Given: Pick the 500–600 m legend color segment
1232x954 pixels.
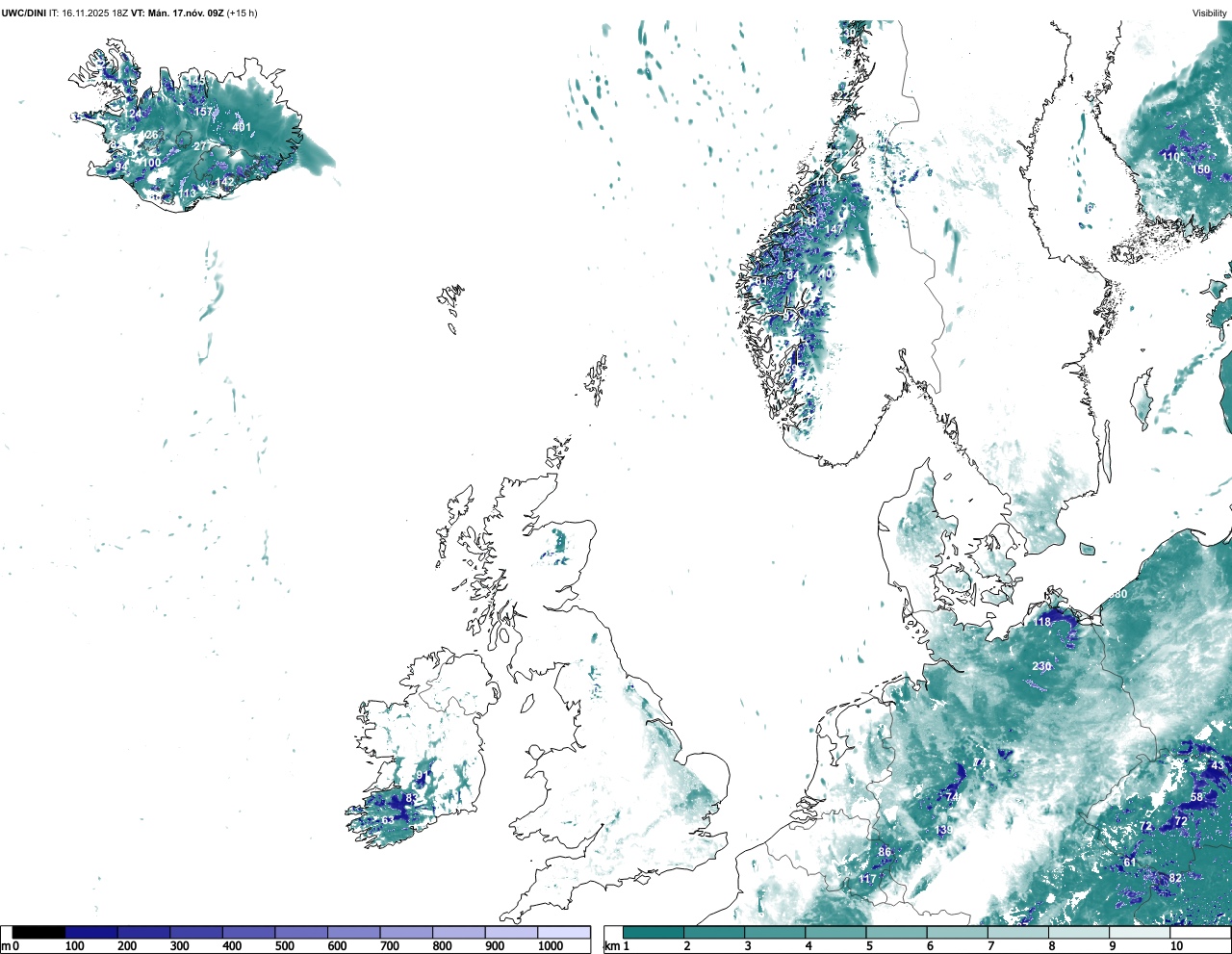Looking at the screenshot, I should [301, 932].
